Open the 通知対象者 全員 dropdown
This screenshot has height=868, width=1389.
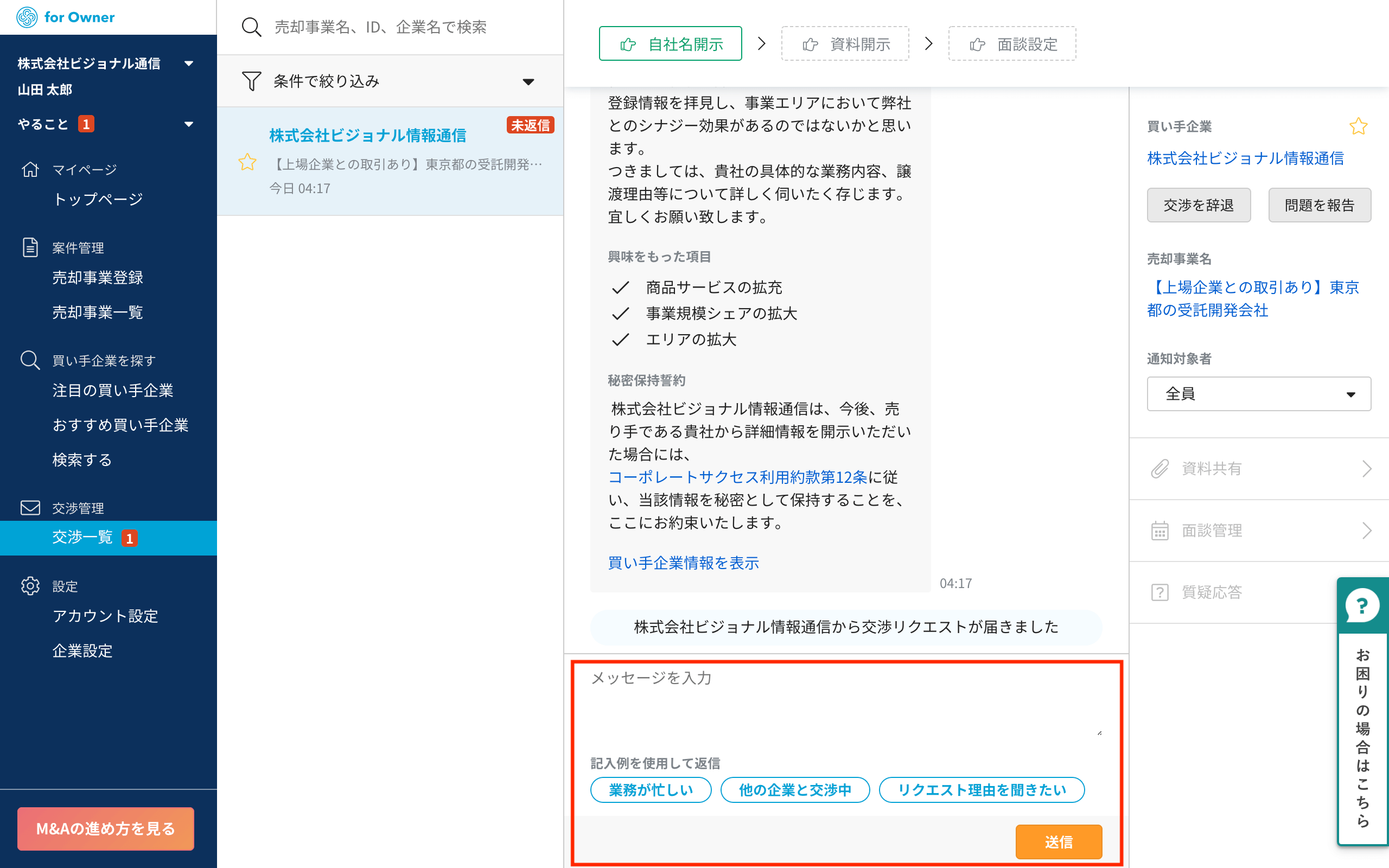point(1258,394)
